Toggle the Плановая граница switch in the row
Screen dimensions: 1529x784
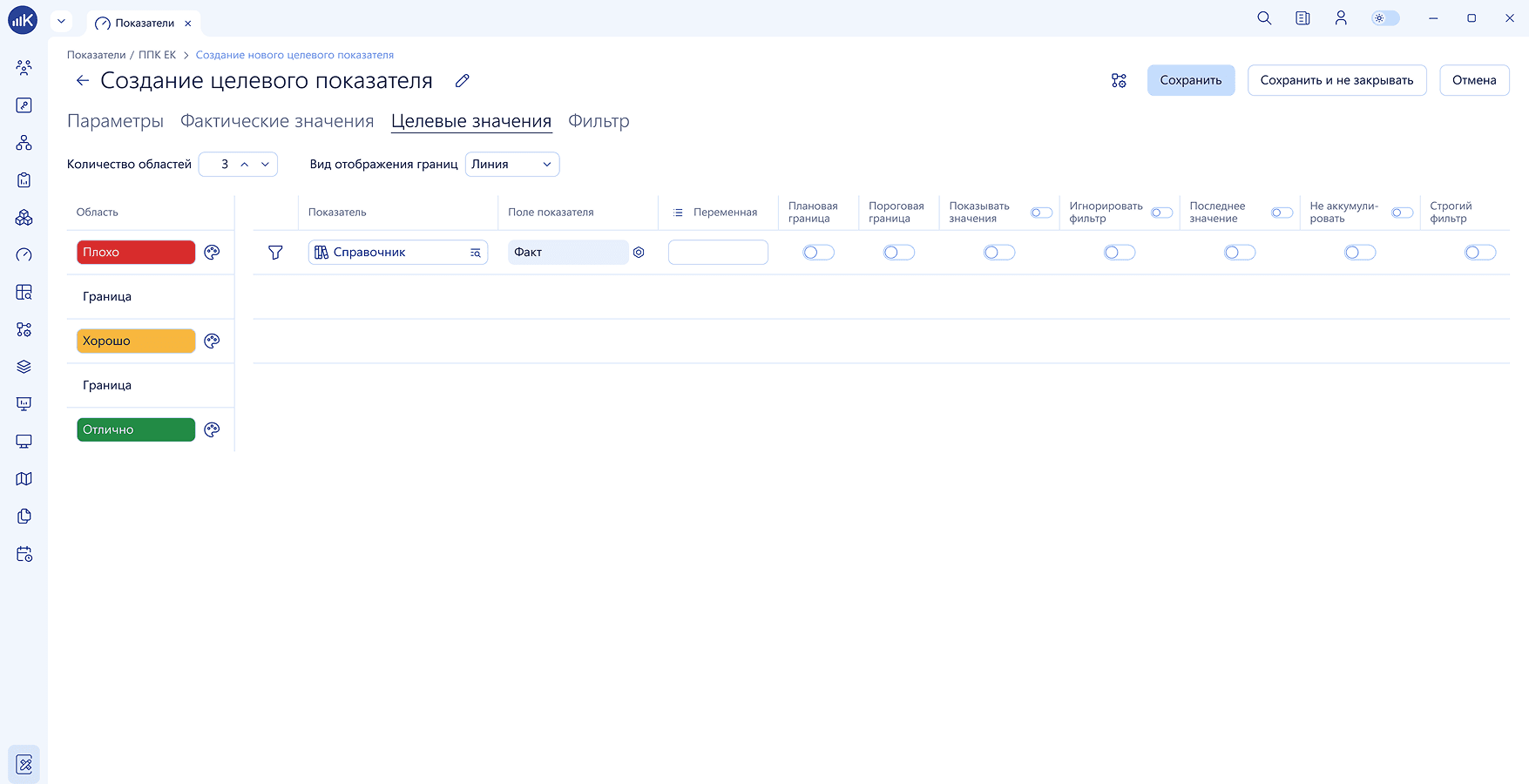(819, 253)
